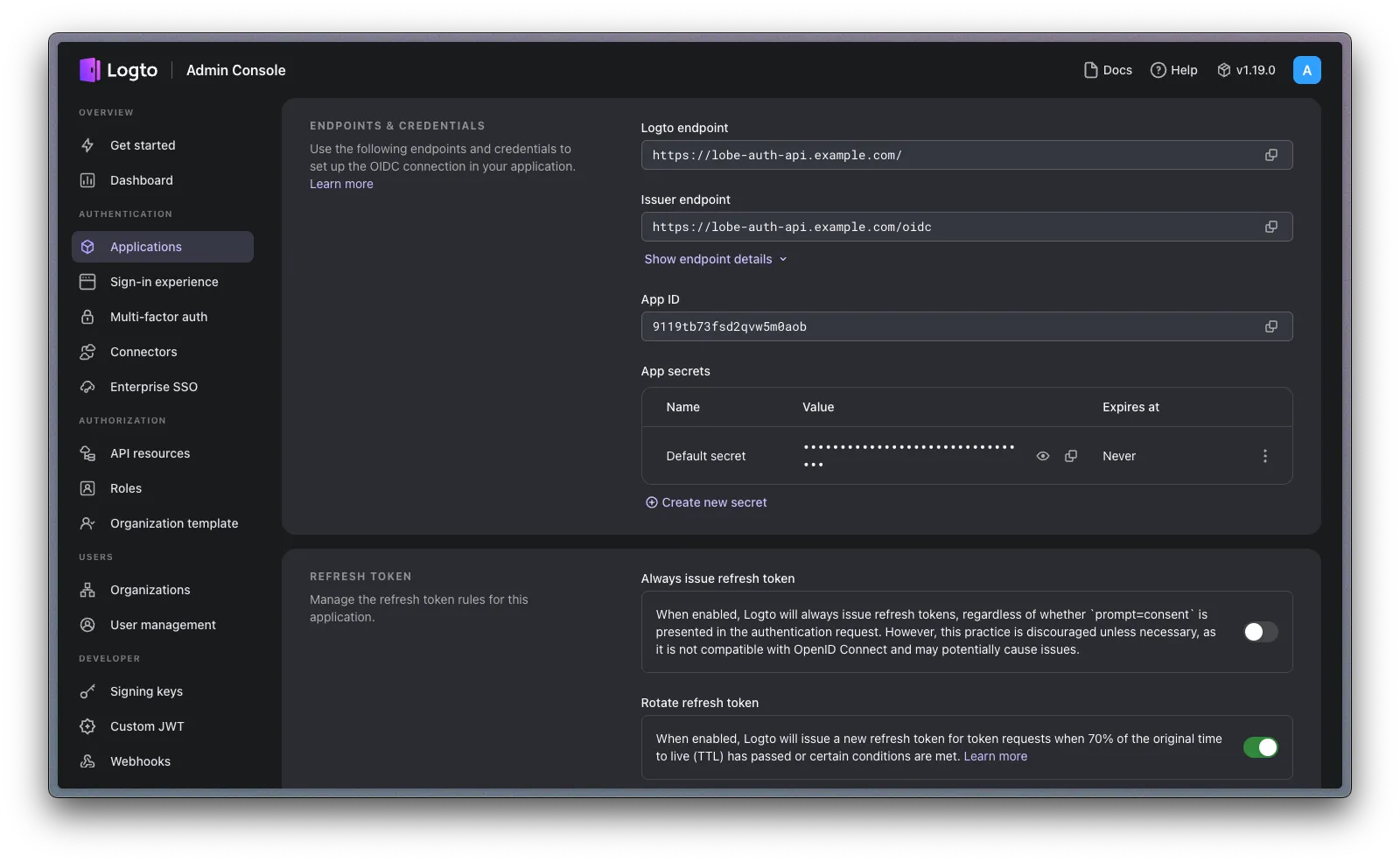This screenshot has width=1400, height=862.
Task: Open the Learn more link about endpoints
Action: point(341,184)
